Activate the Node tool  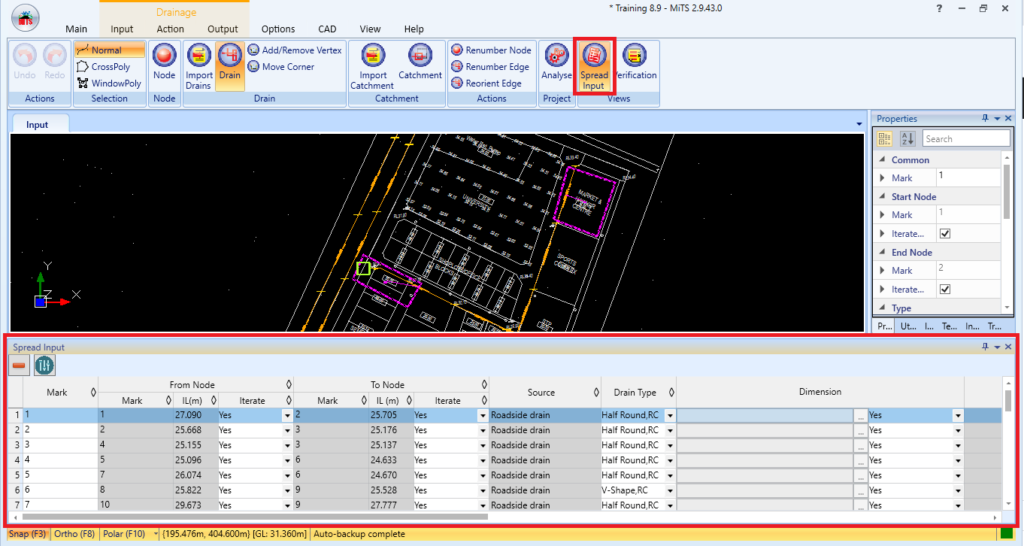[x=164, y=62]
